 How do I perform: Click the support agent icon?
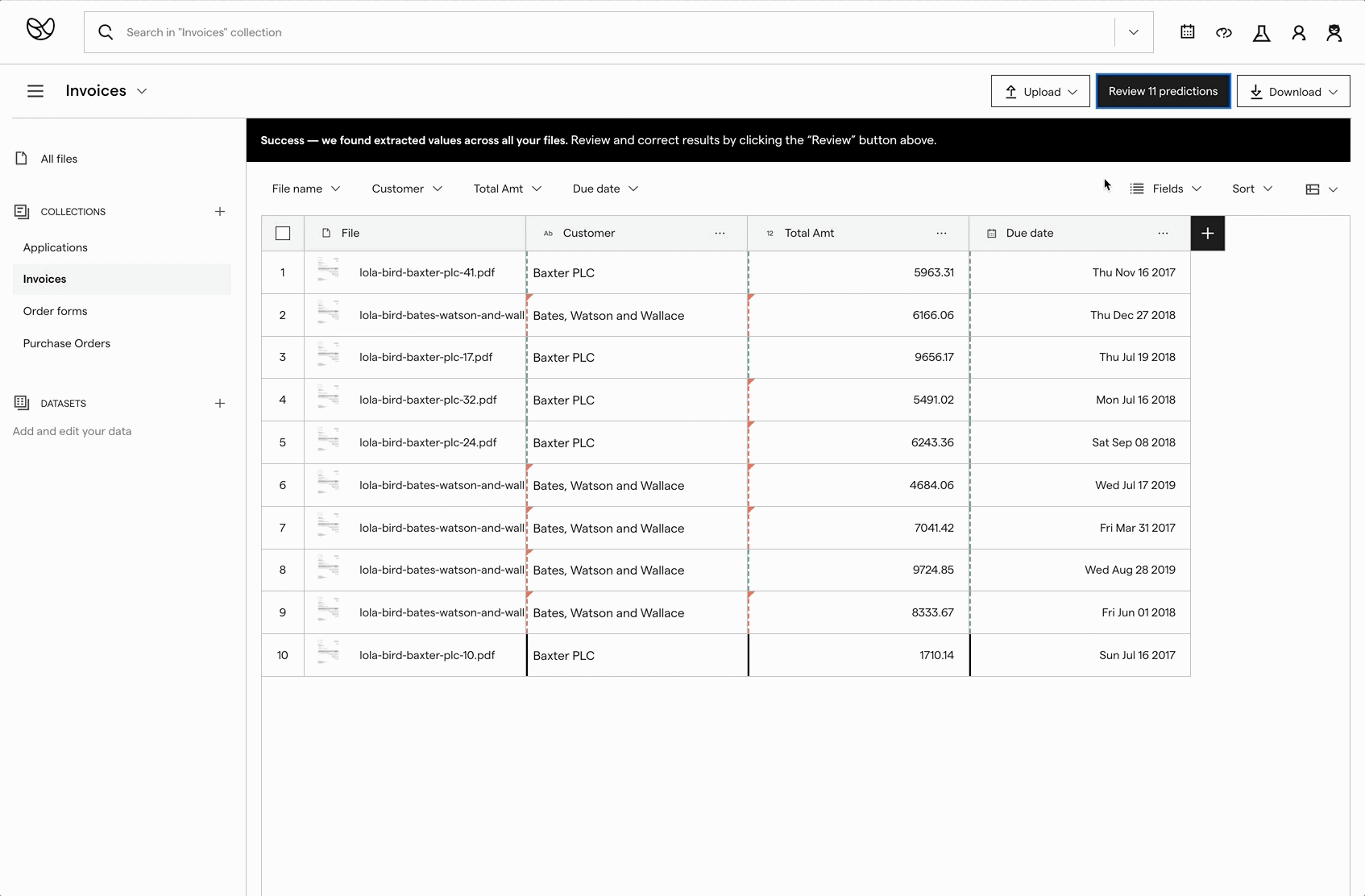pos(1334,33)
